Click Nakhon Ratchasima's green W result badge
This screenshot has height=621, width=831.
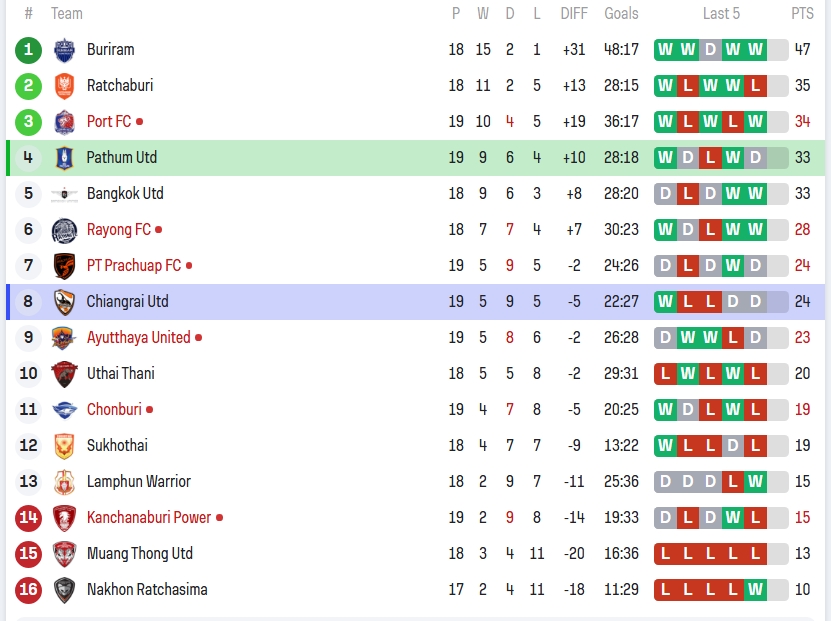(755, 589)
